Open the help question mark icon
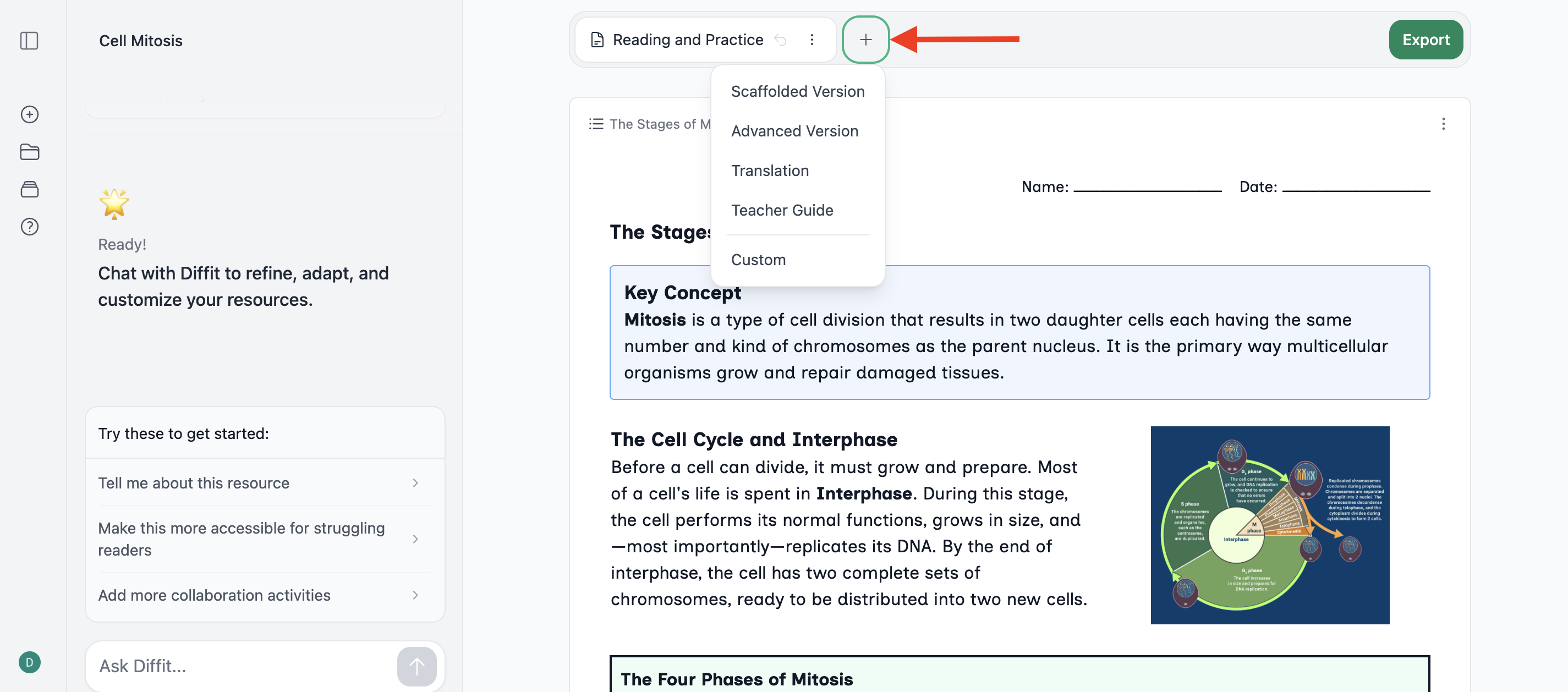1568x692 pixels. click(x=29, y=227)
